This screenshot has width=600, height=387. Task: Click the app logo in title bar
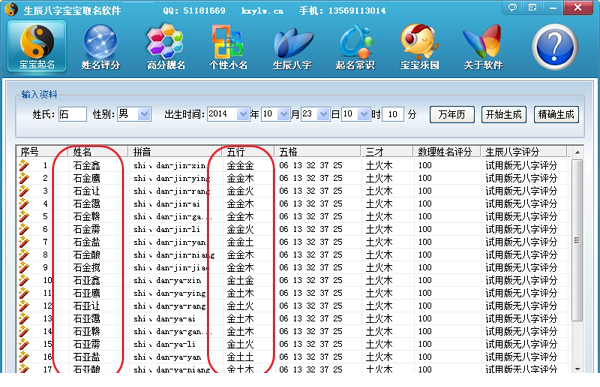point(11,9)
